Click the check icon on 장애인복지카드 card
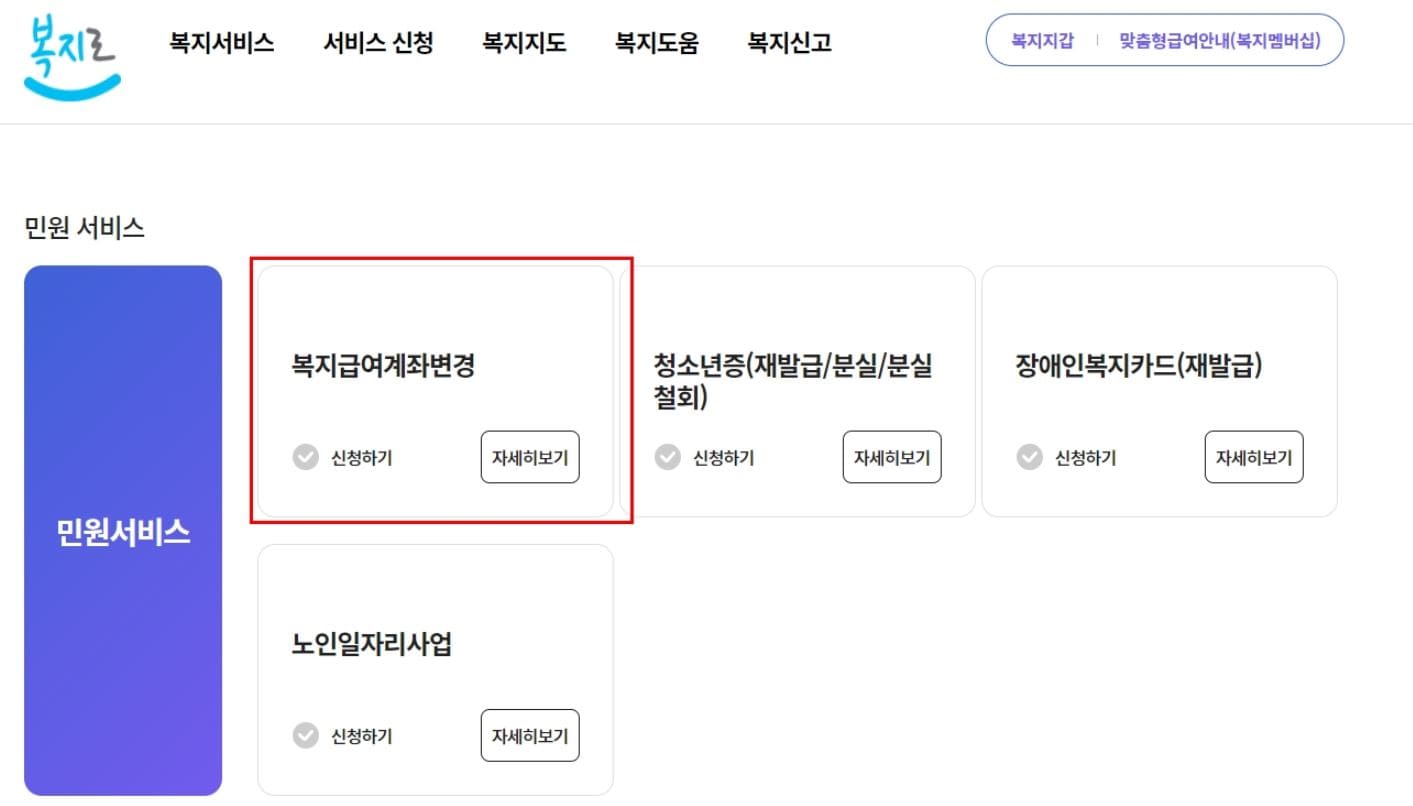 pos(1030,457)
